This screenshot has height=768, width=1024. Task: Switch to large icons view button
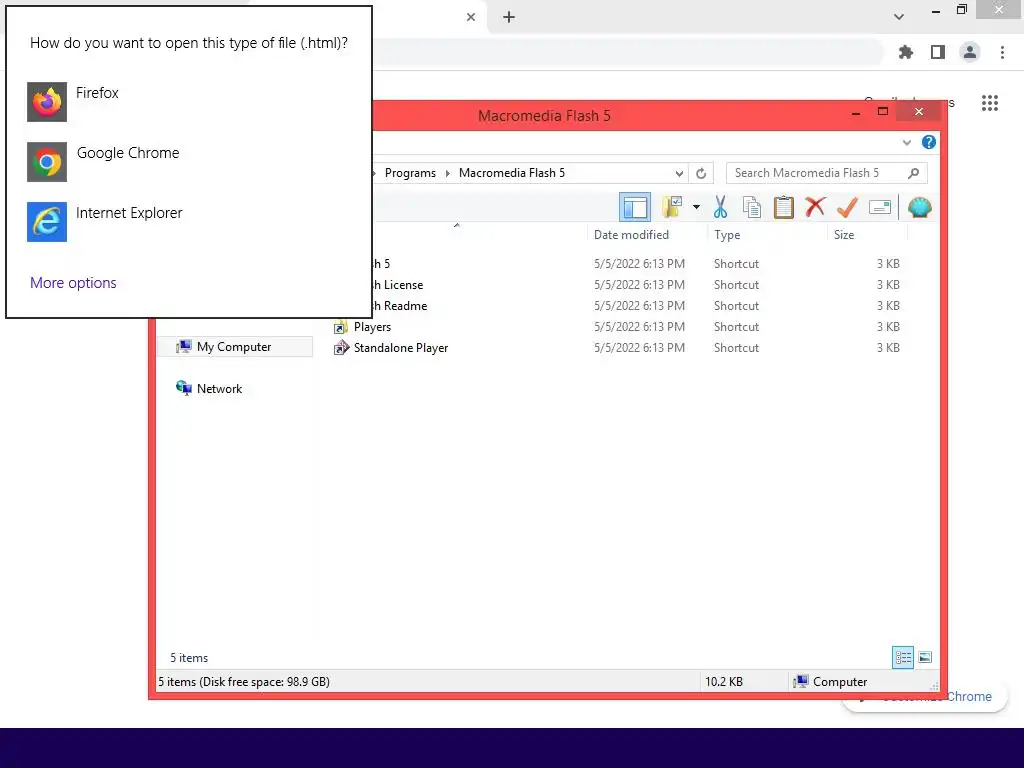click(x=925, y=657)
